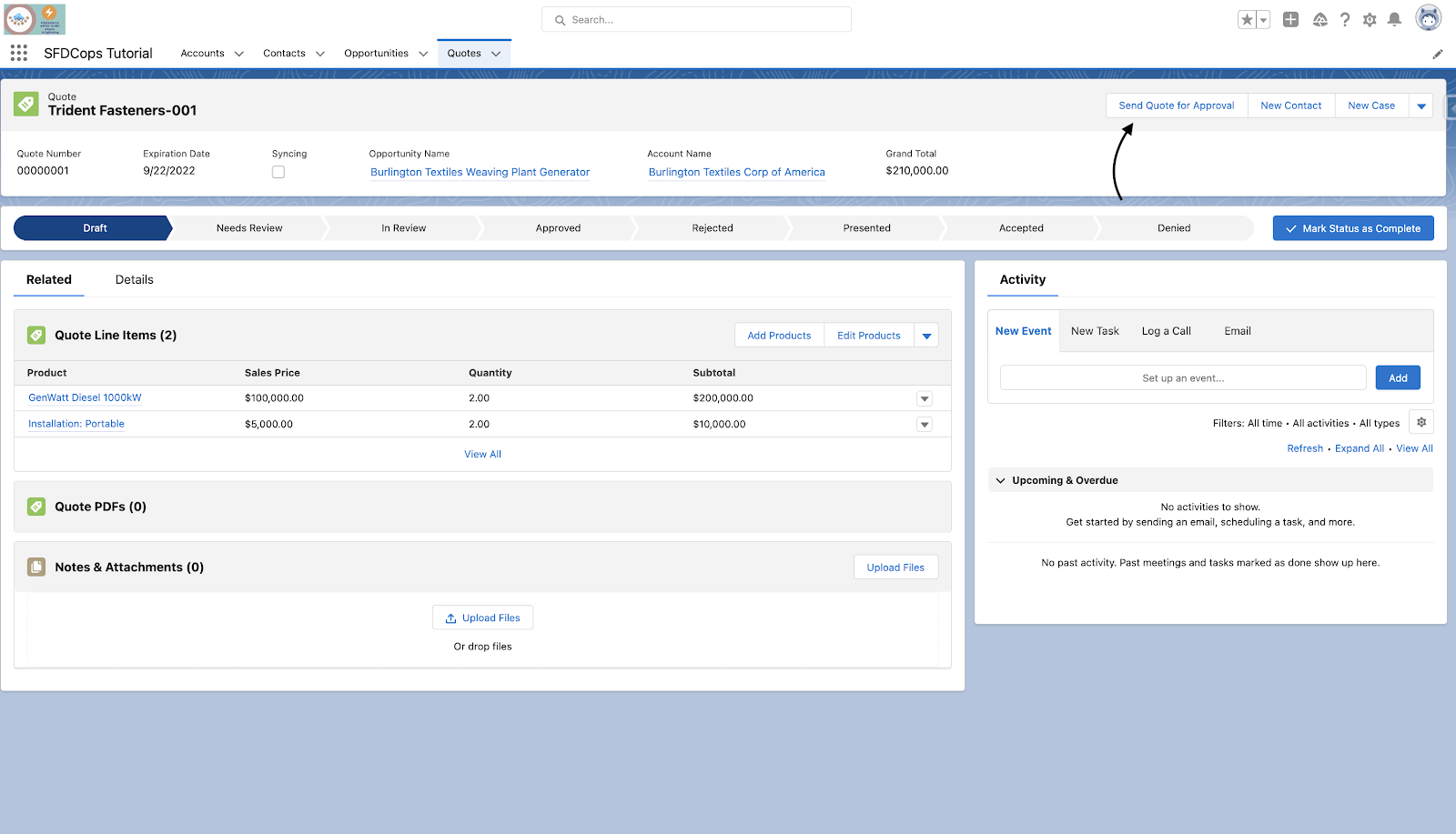Open Quote Line Items actions dropdown
1456x834 pixels.
click(x=926, y=336)
